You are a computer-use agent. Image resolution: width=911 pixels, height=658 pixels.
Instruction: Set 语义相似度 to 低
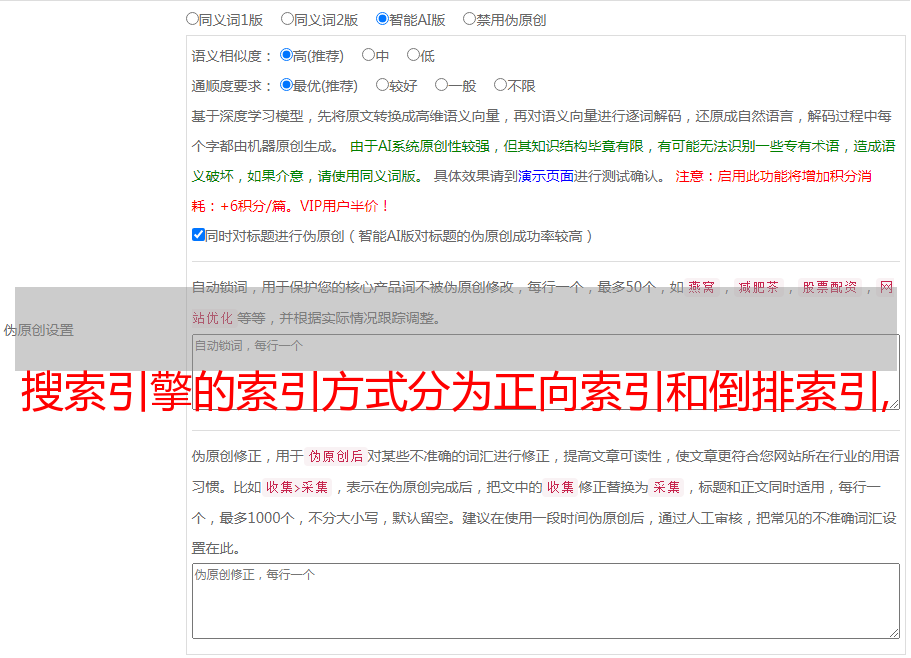point(413,55)
